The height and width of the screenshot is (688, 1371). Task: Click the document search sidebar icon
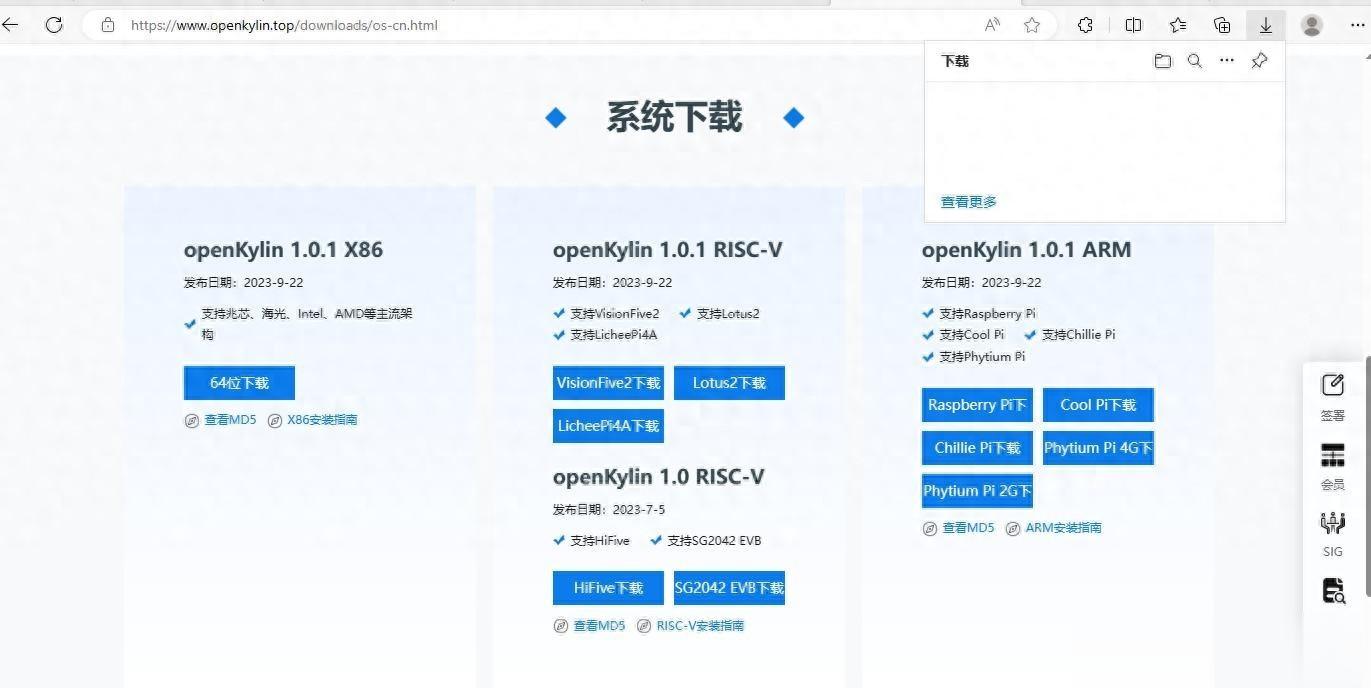[1333, 591]
